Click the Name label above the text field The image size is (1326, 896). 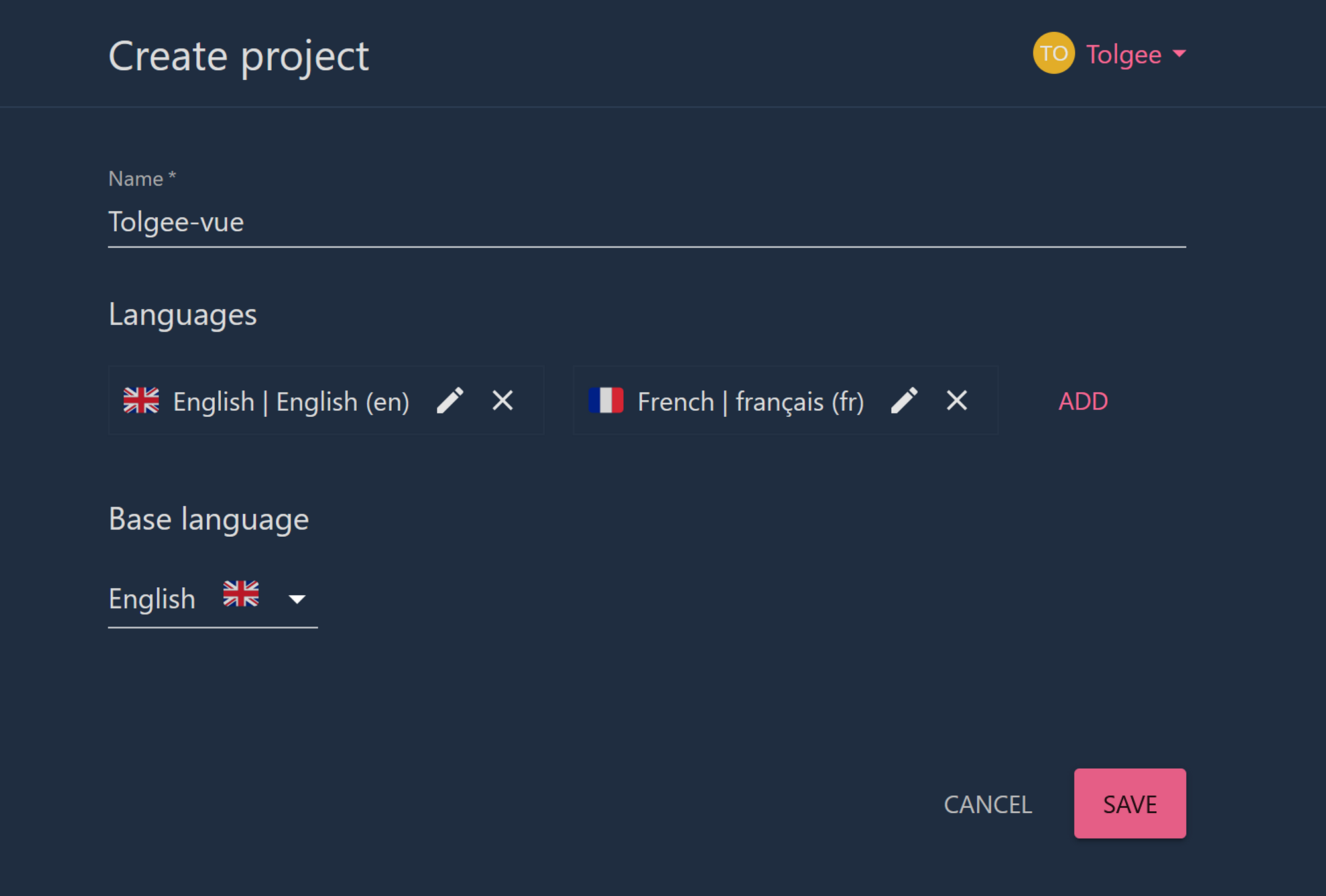141,178
